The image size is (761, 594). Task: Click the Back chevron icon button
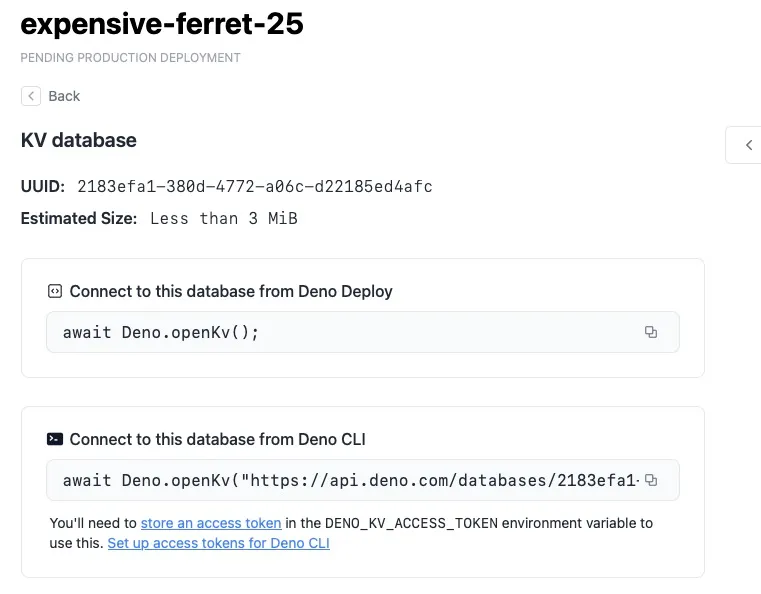tap(31, 96)
